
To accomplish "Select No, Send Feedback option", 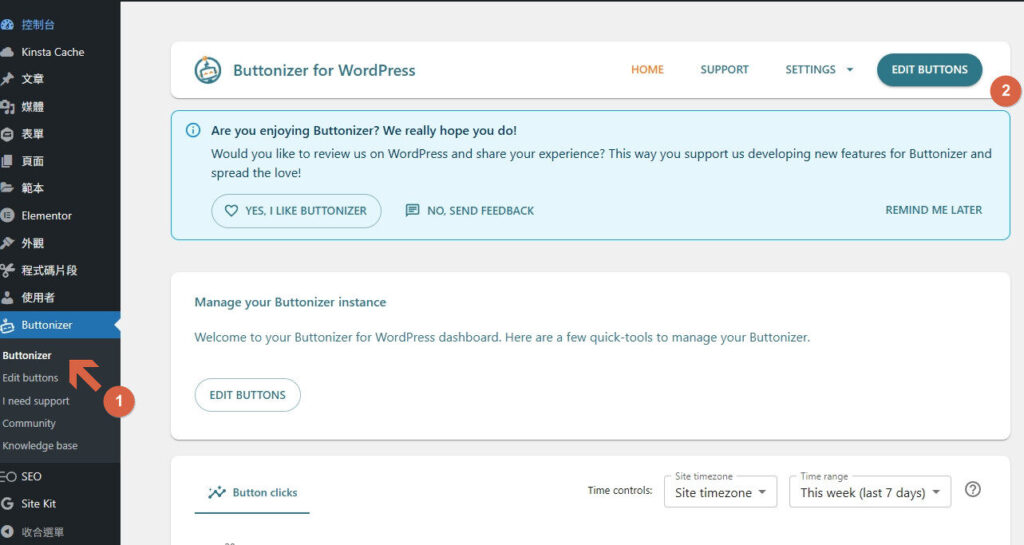I will point(470,211).
